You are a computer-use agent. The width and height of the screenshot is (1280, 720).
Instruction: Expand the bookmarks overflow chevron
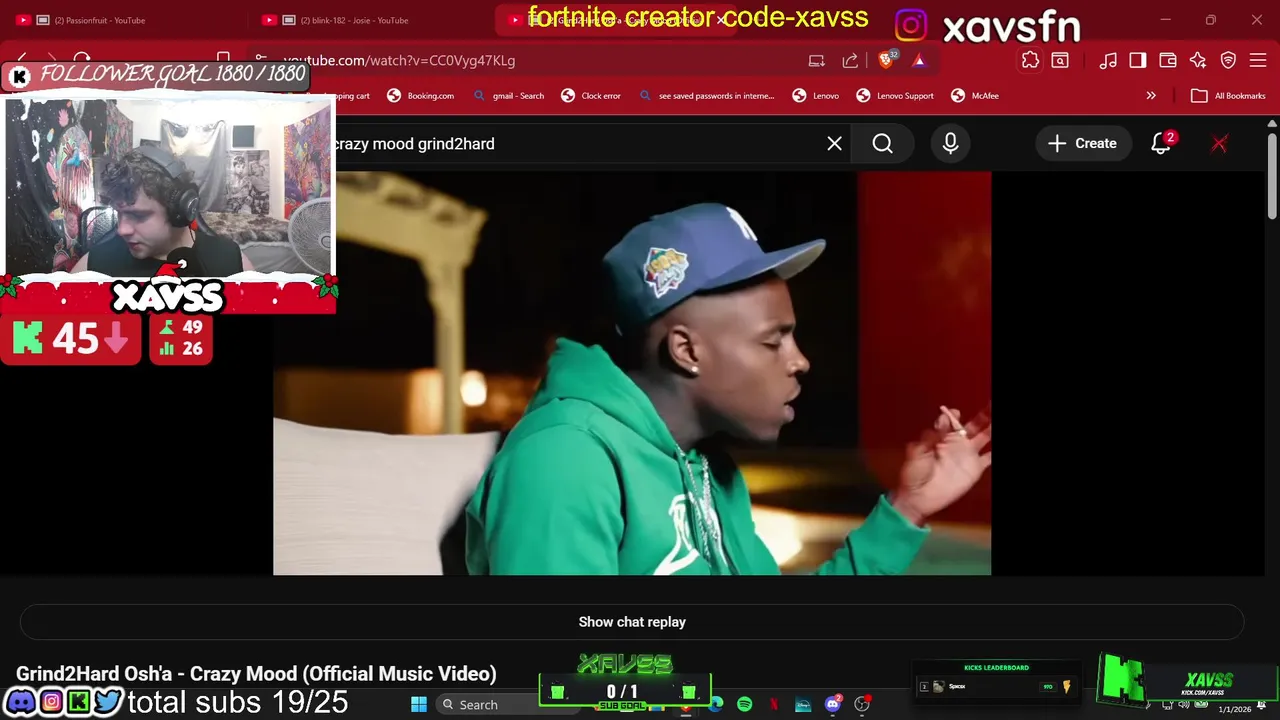[1151, 96]
